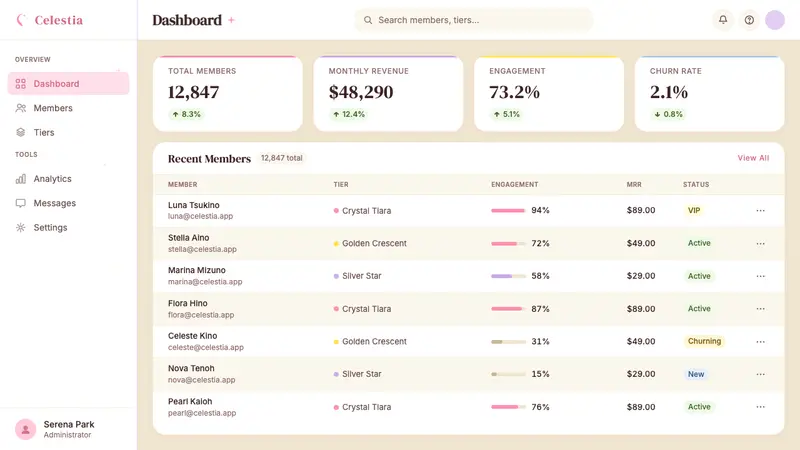
Task: Open row options for Marina Mizuno
Action: click(760, 276)
